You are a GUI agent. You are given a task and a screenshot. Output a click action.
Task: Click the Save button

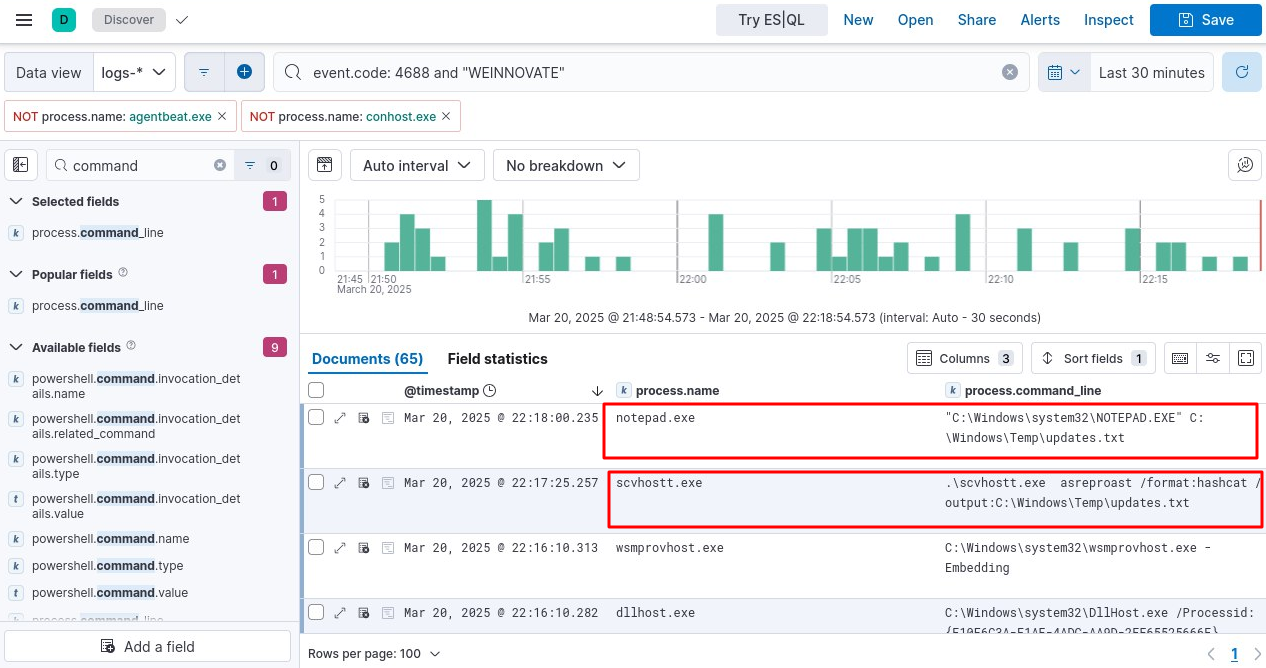(1205, 20)
